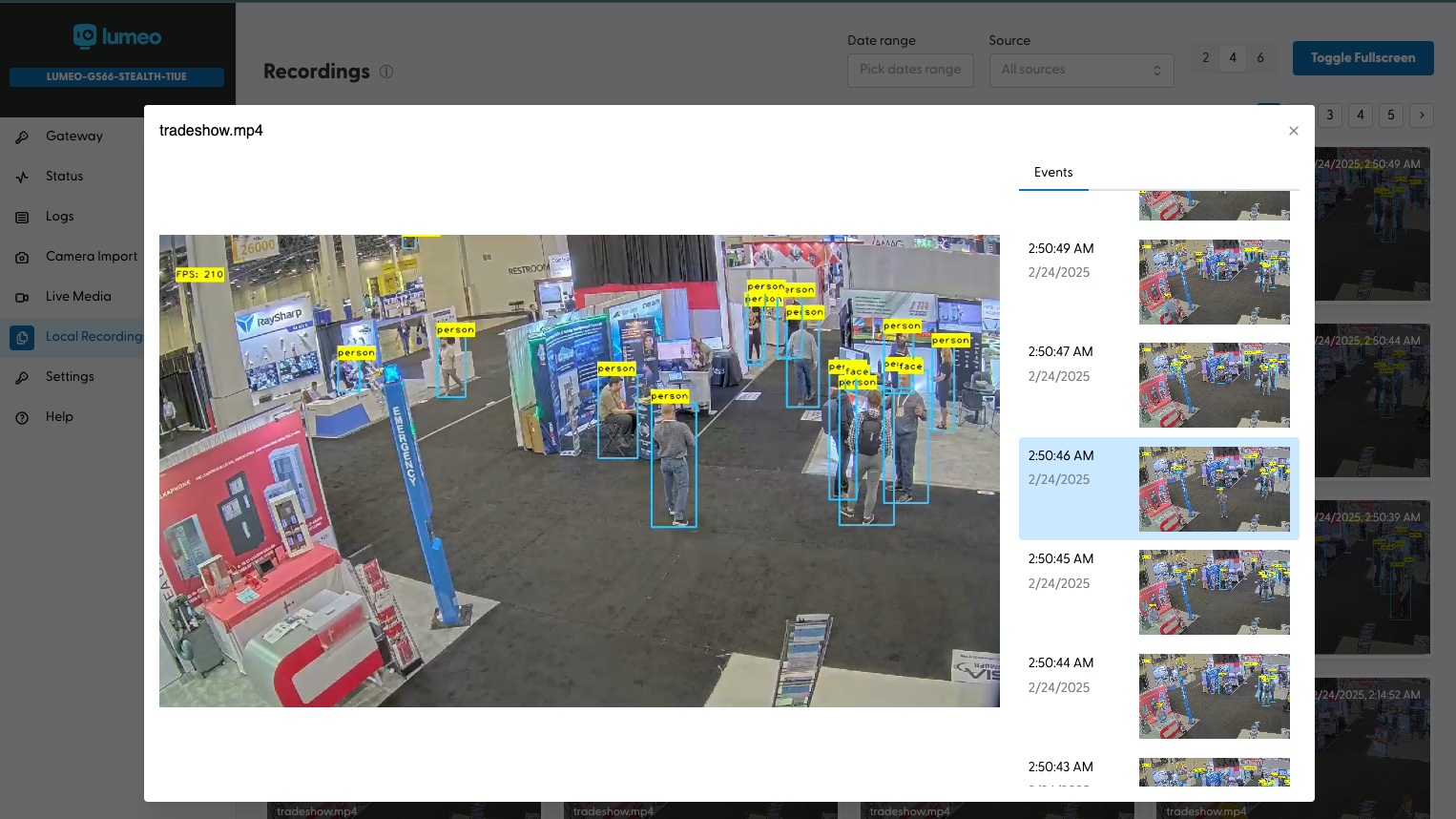Screen dimensions: 1456x819
Task: Open the Gateway sidebar item icon
Action: pyautogui.click(x=22, y=136)
